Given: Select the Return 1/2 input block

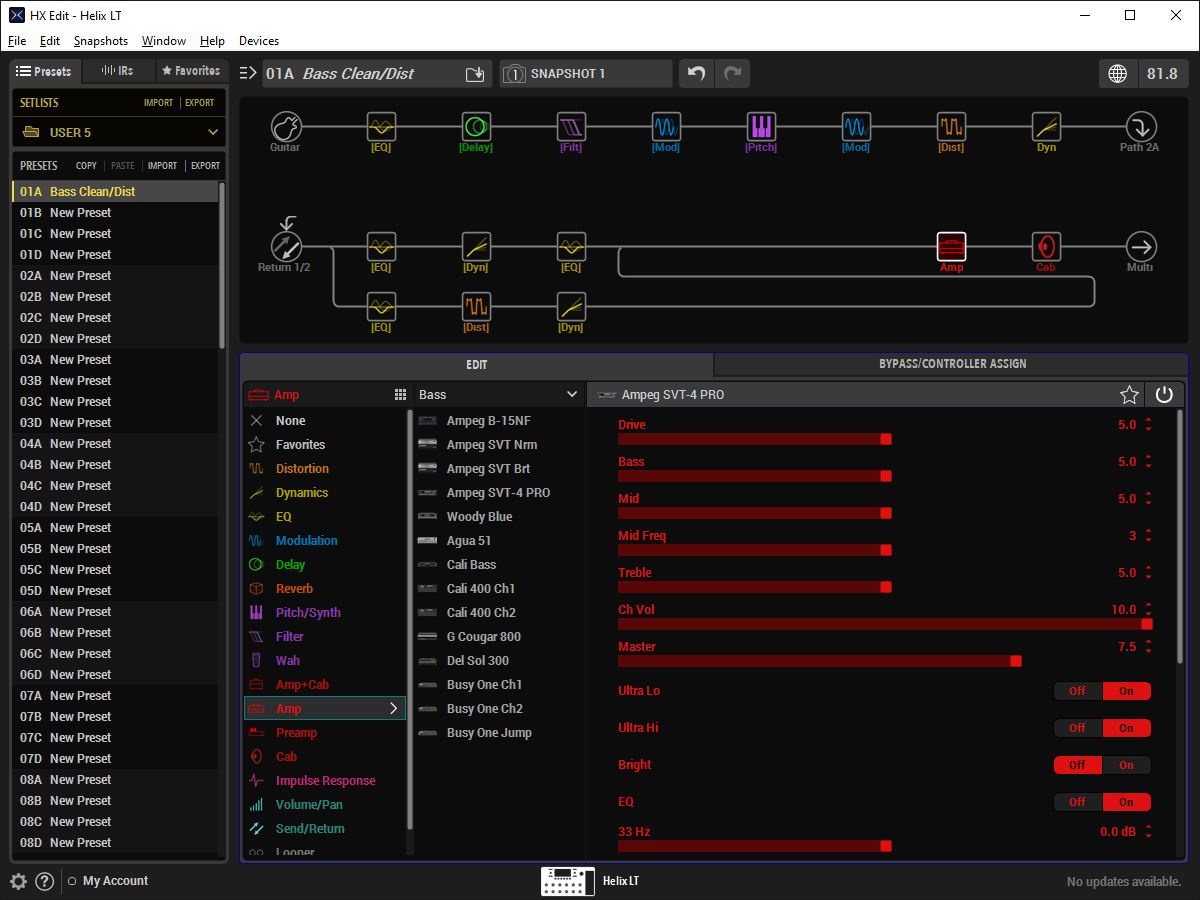Looking at the screenshot, I should pyautogui.click(x=286, y=246).
